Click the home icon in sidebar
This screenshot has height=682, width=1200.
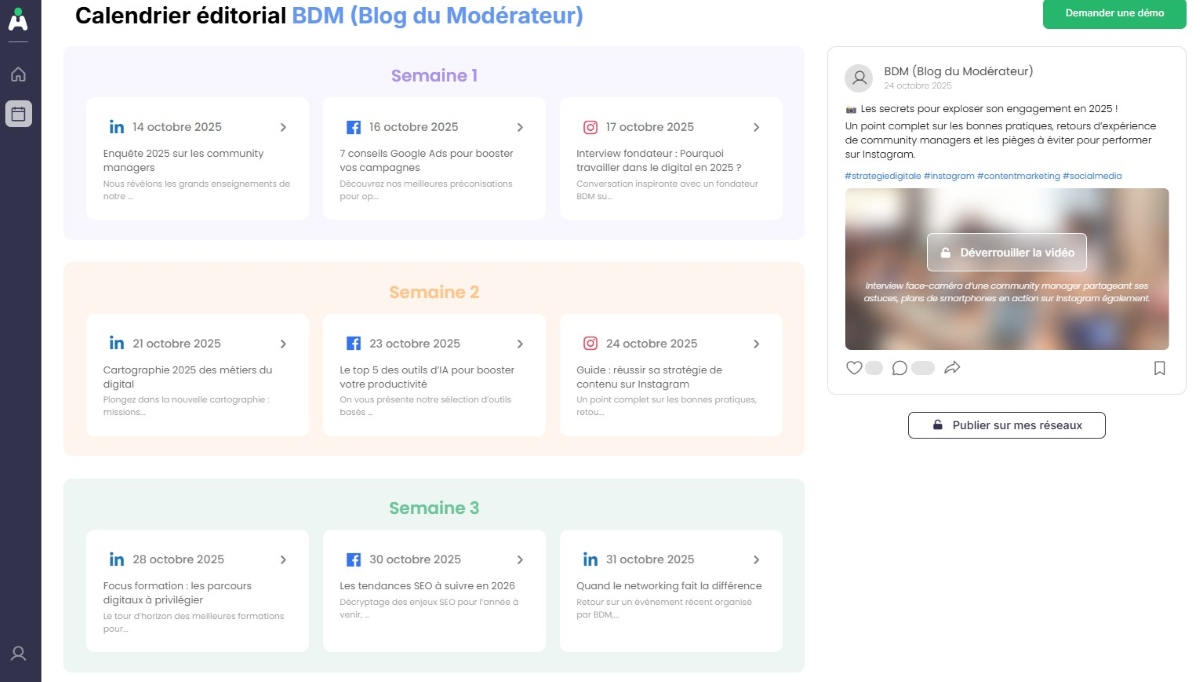tap(18, 74)
